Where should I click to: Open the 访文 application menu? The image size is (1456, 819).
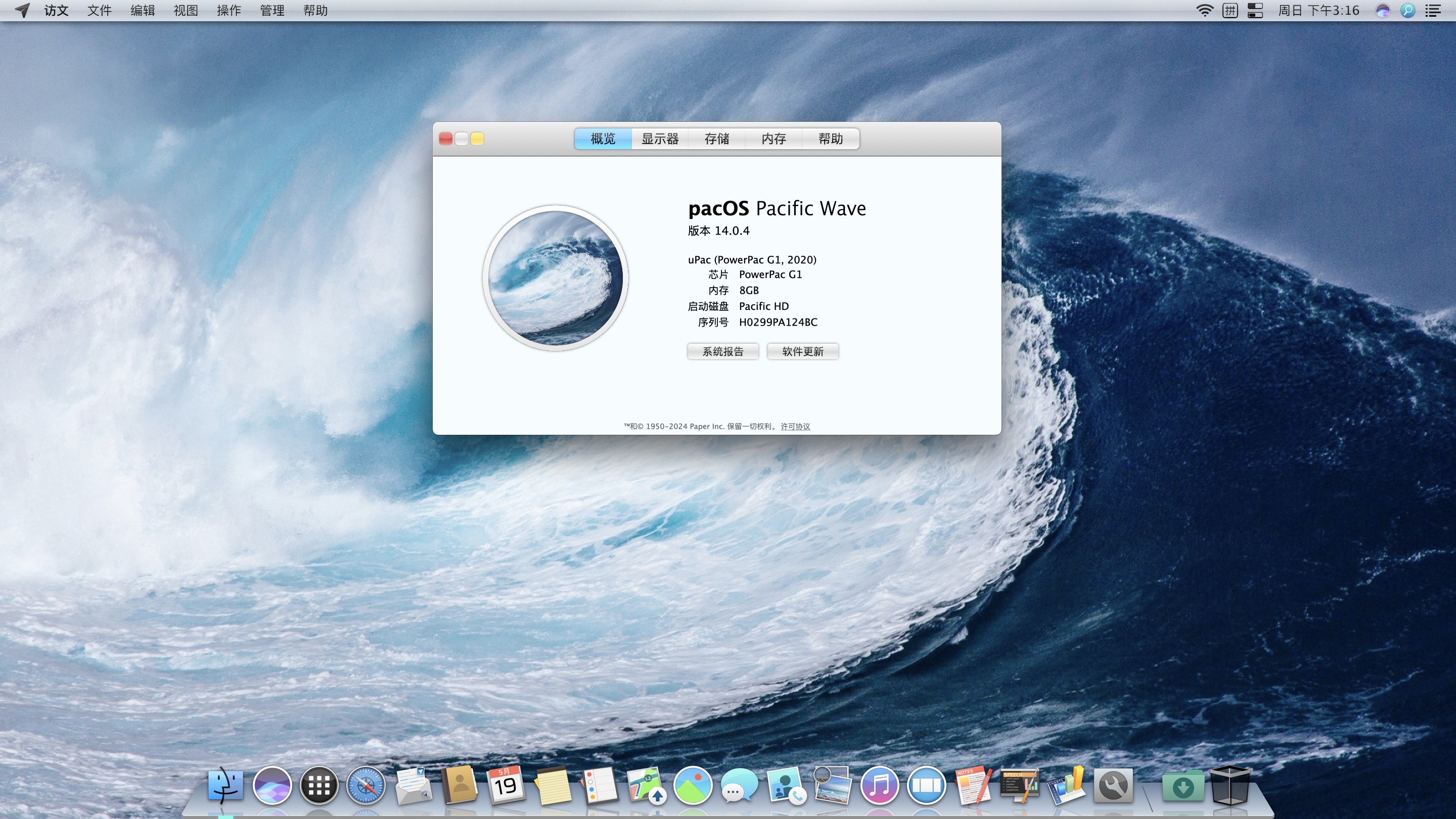coord(57,11)
